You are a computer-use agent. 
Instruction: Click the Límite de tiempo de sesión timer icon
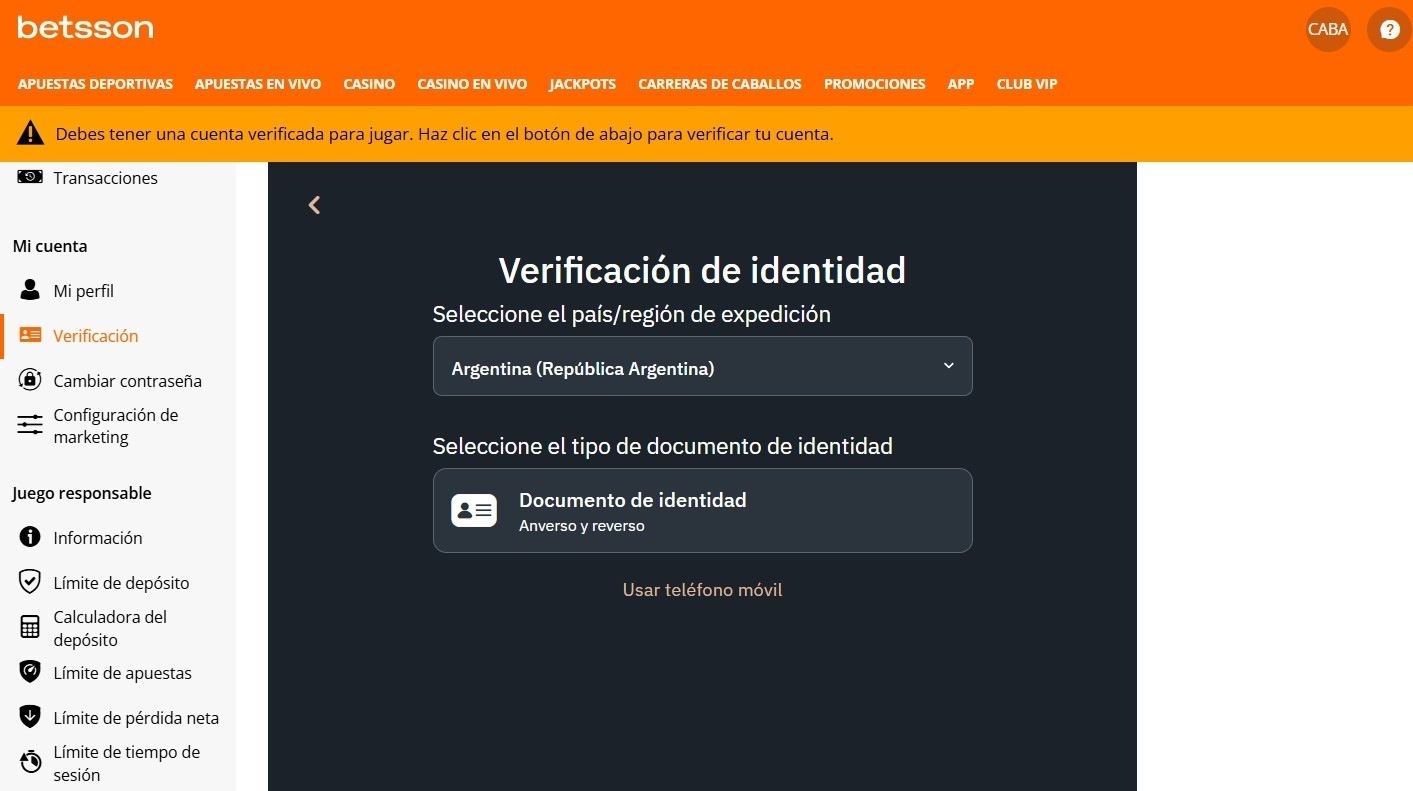[x=29, y=760]
